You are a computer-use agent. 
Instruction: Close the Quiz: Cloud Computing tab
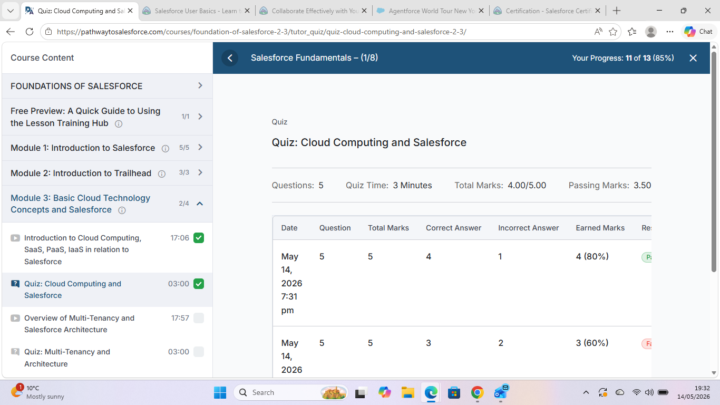[x=130, y=11]
